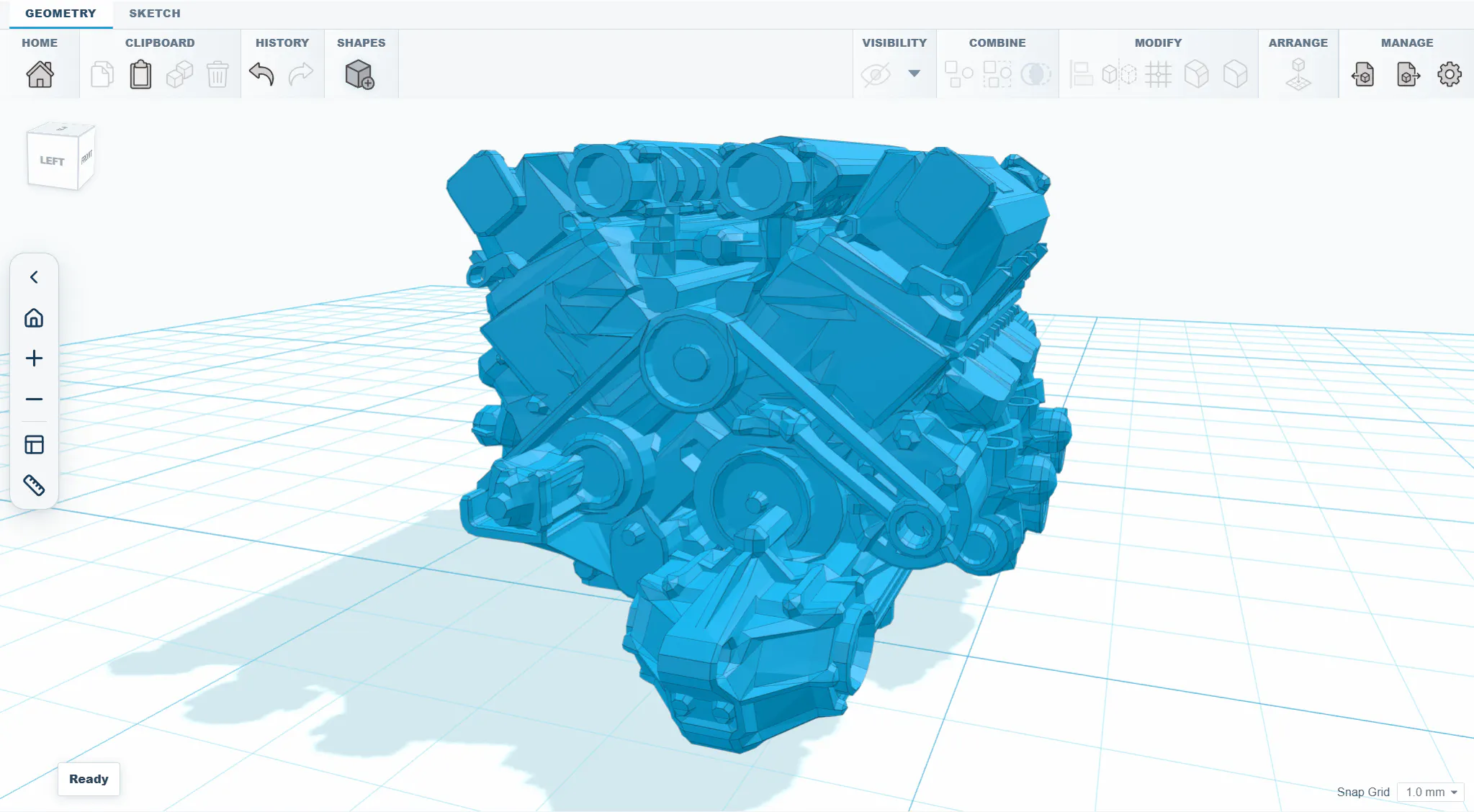This screenshot has width=1474, height=812.
Task: Click the CLIPBOARD group label
Action: point(160,42)
